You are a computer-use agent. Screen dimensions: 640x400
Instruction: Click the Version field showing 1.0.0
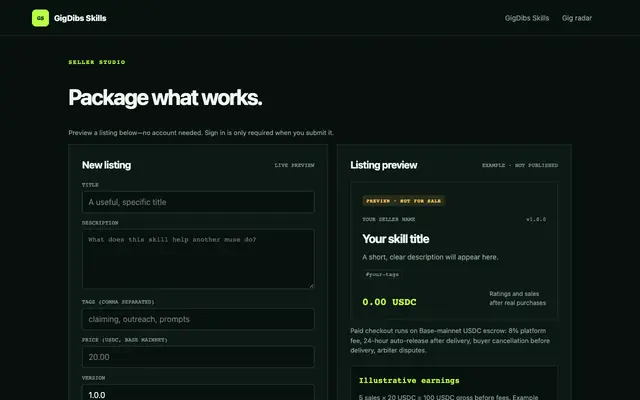(198, 393)
